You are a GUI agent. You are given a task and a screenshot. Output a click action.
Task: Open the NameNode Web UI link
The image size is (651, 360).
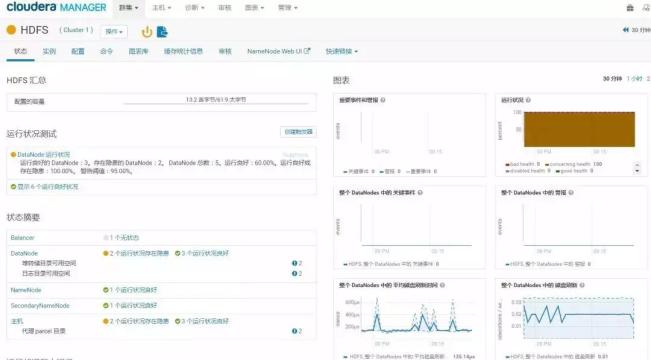pos(279,51)
